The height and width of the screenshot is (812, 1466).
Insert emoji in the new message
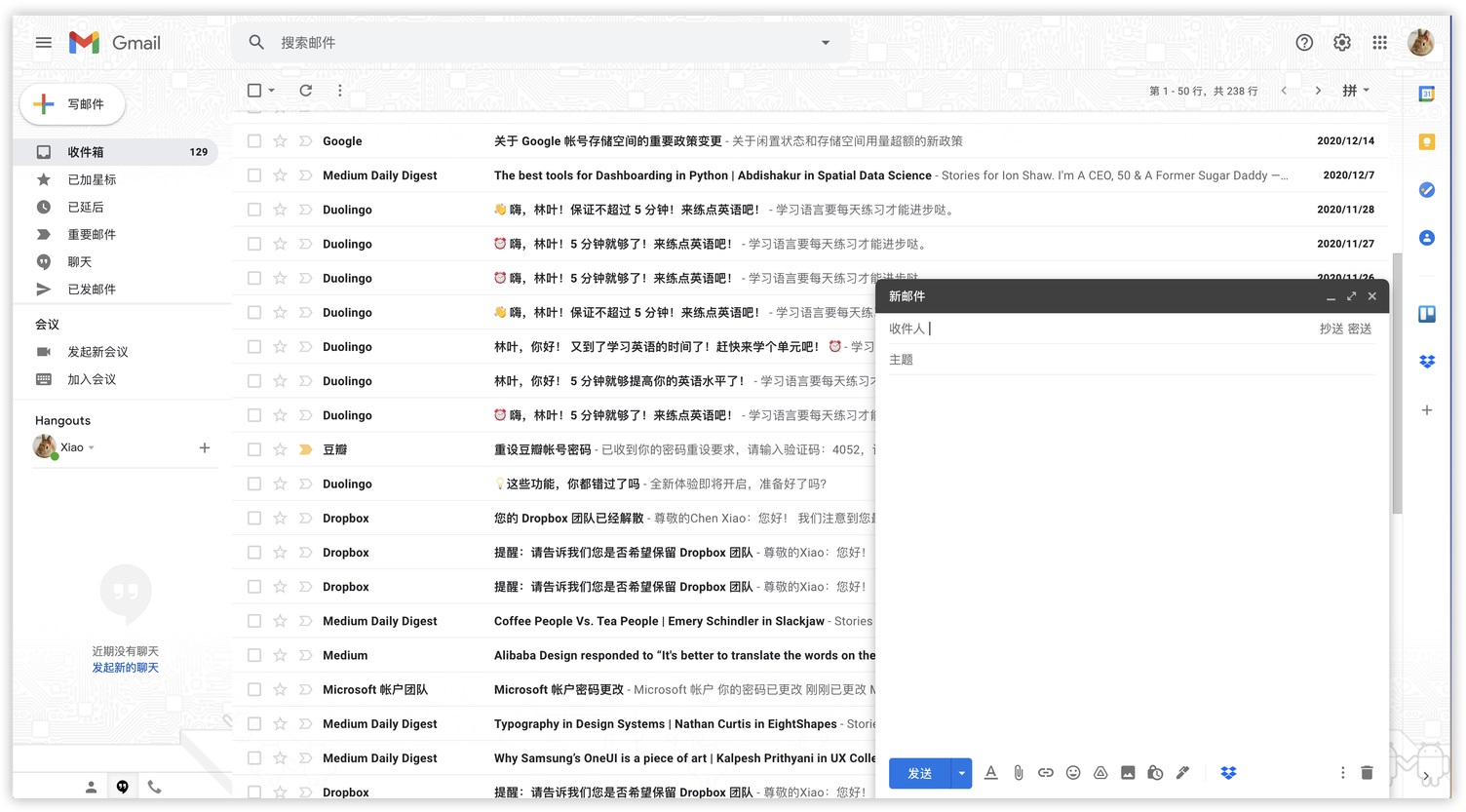(x=1073, y=773)
